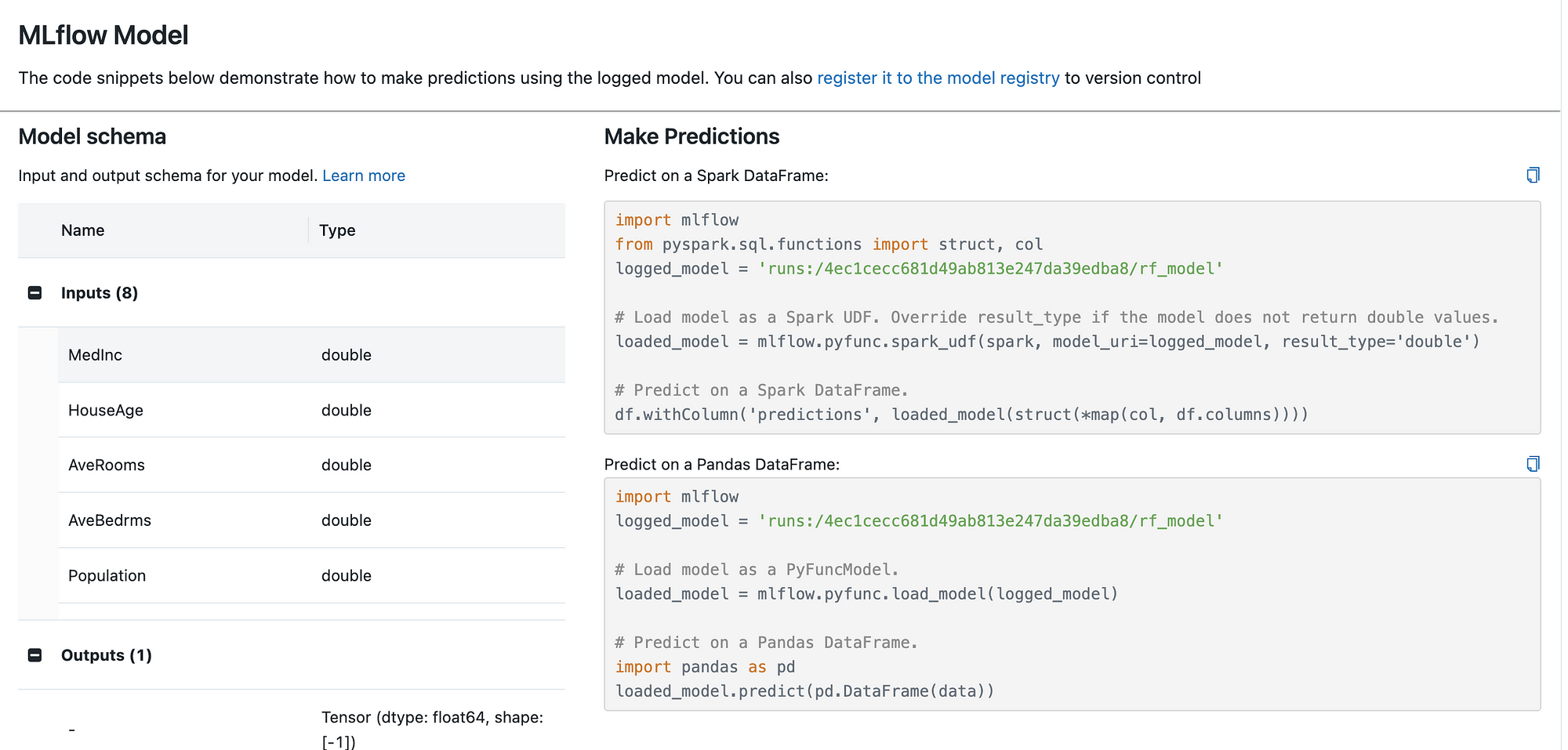Click the Name column header
This screenshot has height=750, width=1568.
click(83, 230)
